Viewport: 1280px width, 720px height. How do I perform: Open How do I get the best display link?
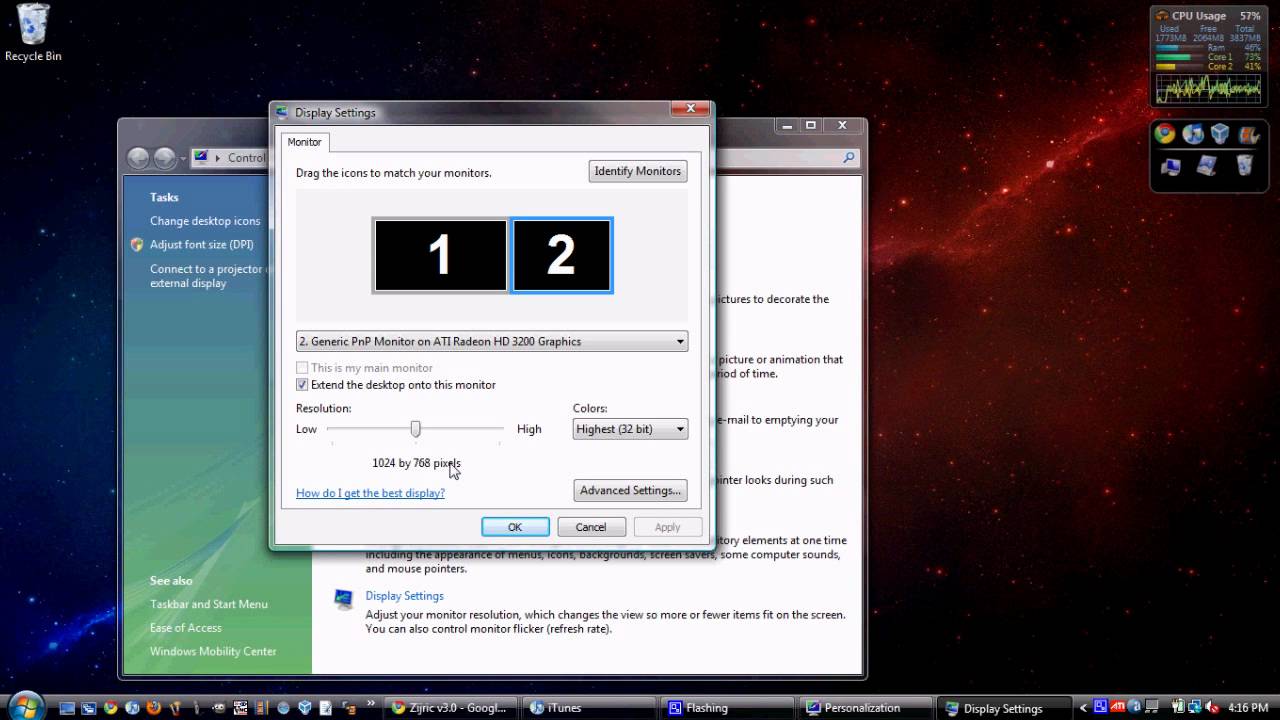tap(370, 493)
